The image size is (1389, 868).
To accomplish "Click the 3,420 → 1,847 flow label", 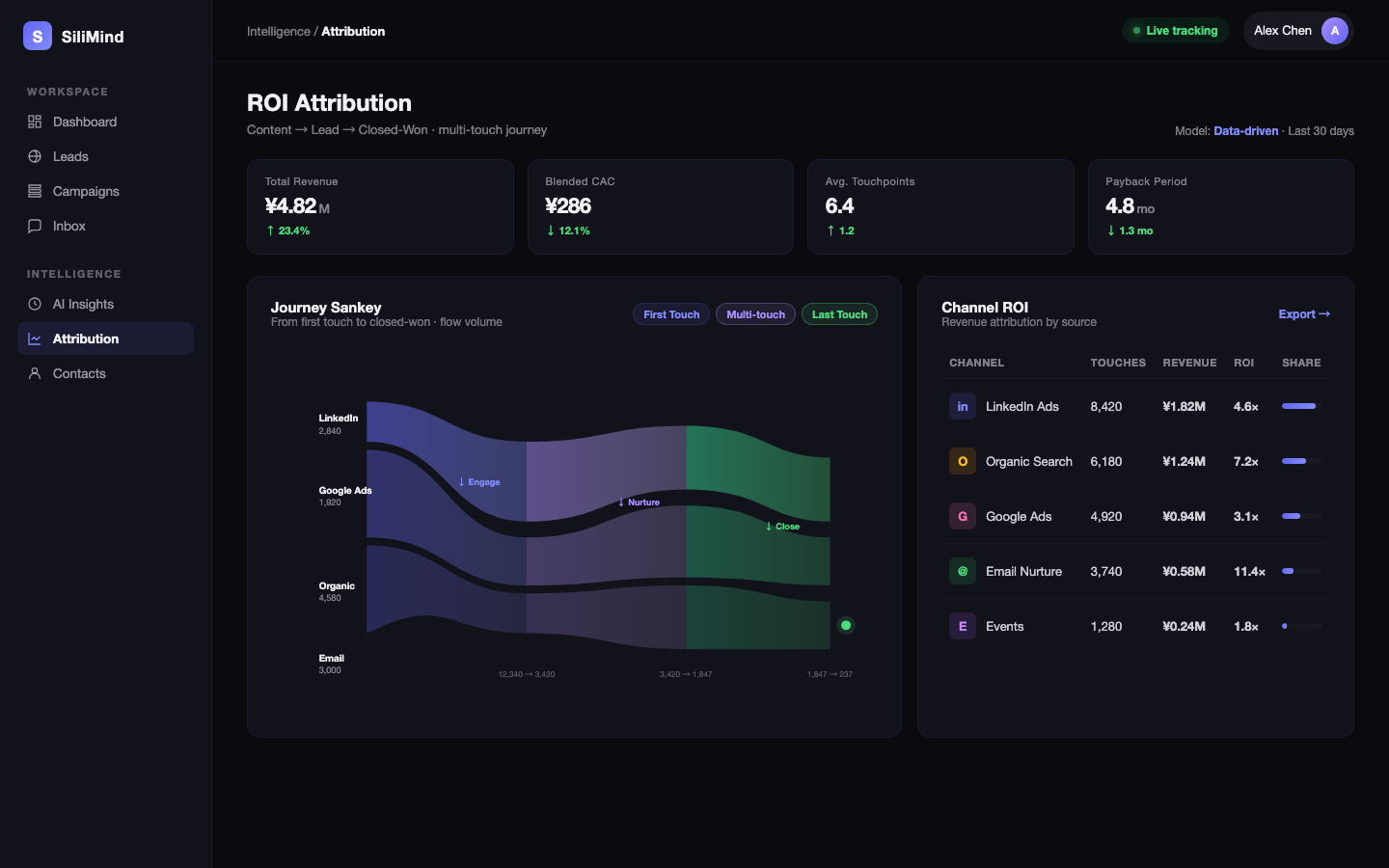I will tap(686, 674).
